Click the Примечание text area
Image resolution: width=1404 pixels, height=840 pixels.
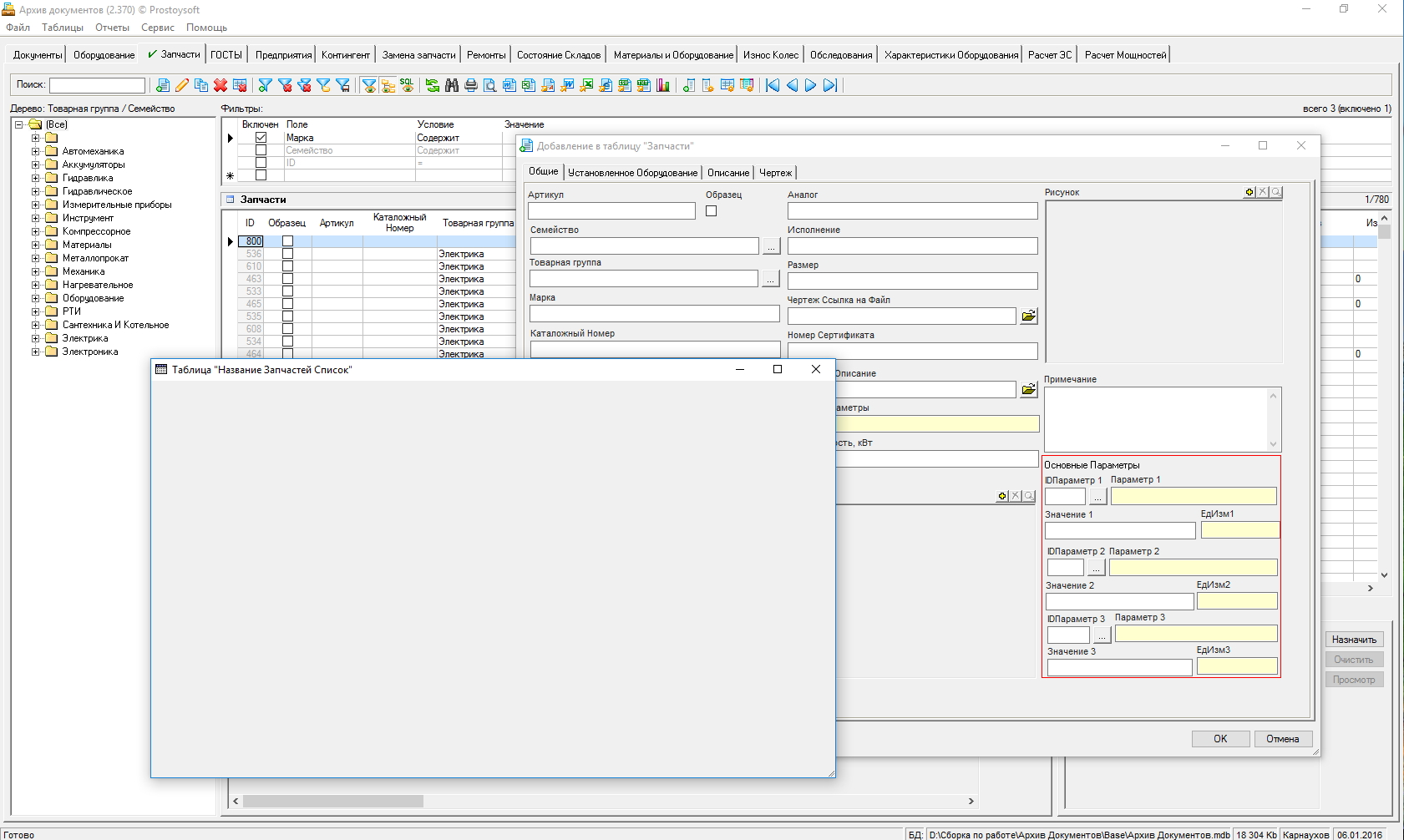(1156, 419)
